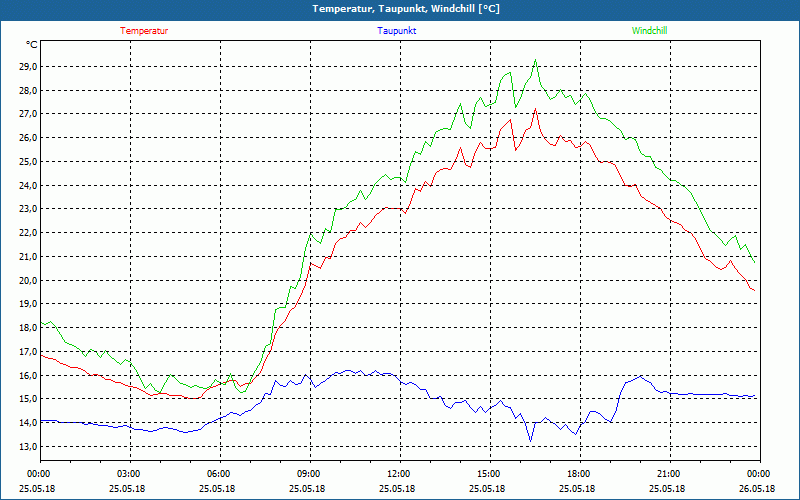
Task: Click the '15:00' time axis label
Action: 490,474
